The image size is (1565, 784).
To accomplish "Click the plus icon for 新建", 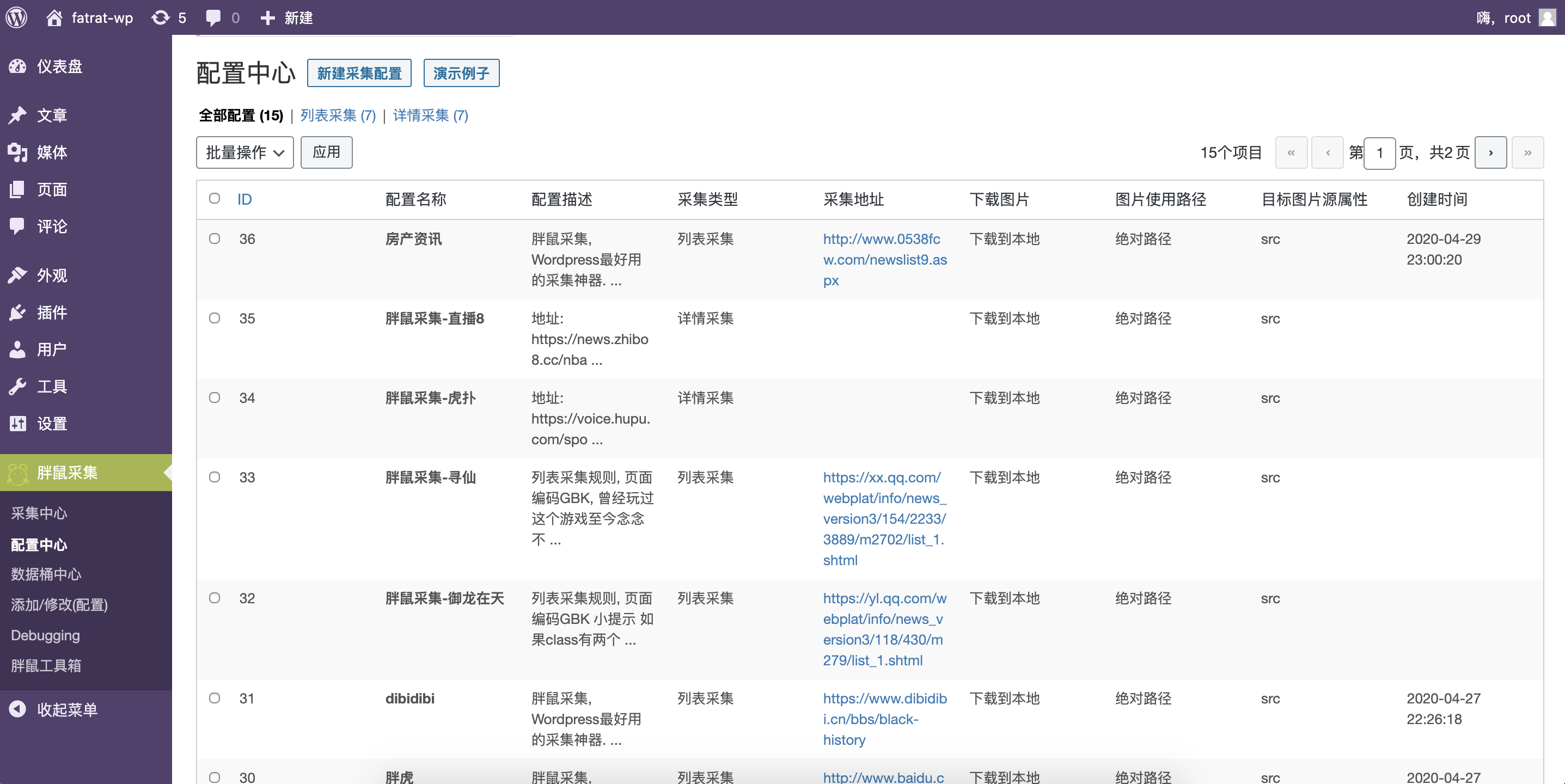I will [267, 17].
